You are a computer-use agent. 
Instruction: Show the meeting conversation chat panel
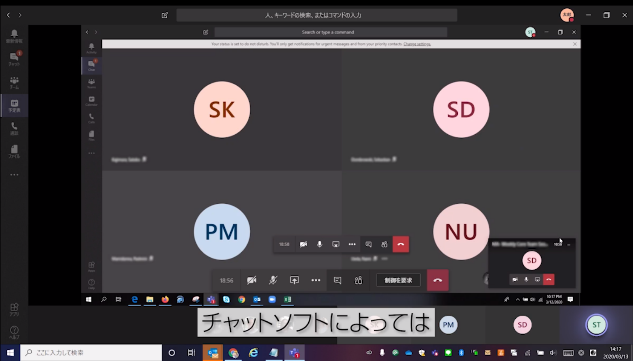[x=337, y=280]
